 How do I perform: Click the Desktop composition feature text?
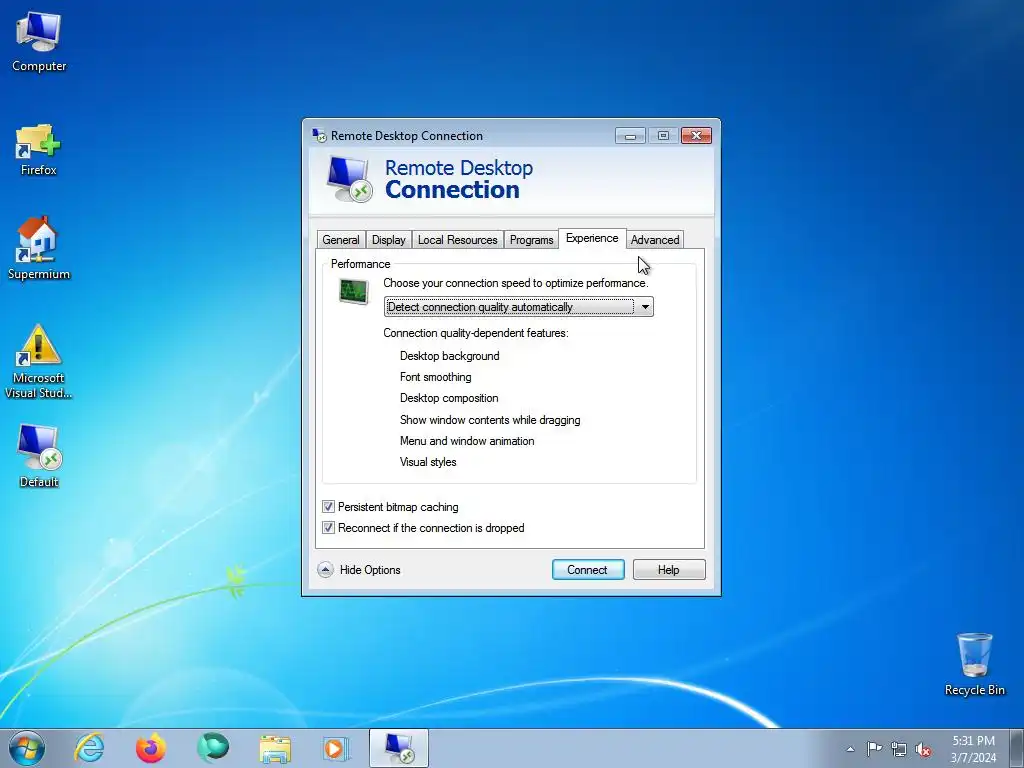click(x=449, y=398)
